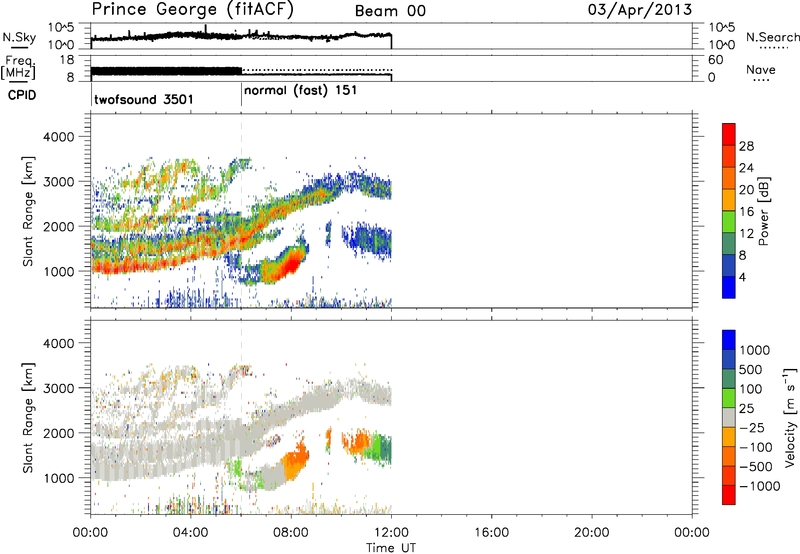
Task: Click the '4000' tick of the velocity panel
Action: coord(60,343)
